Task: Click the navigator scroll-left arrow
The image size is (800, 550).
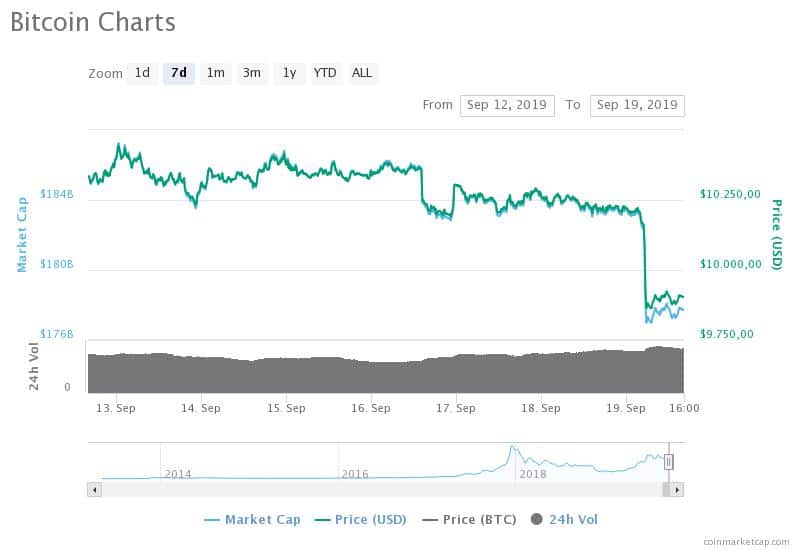Action: [94, 490]
